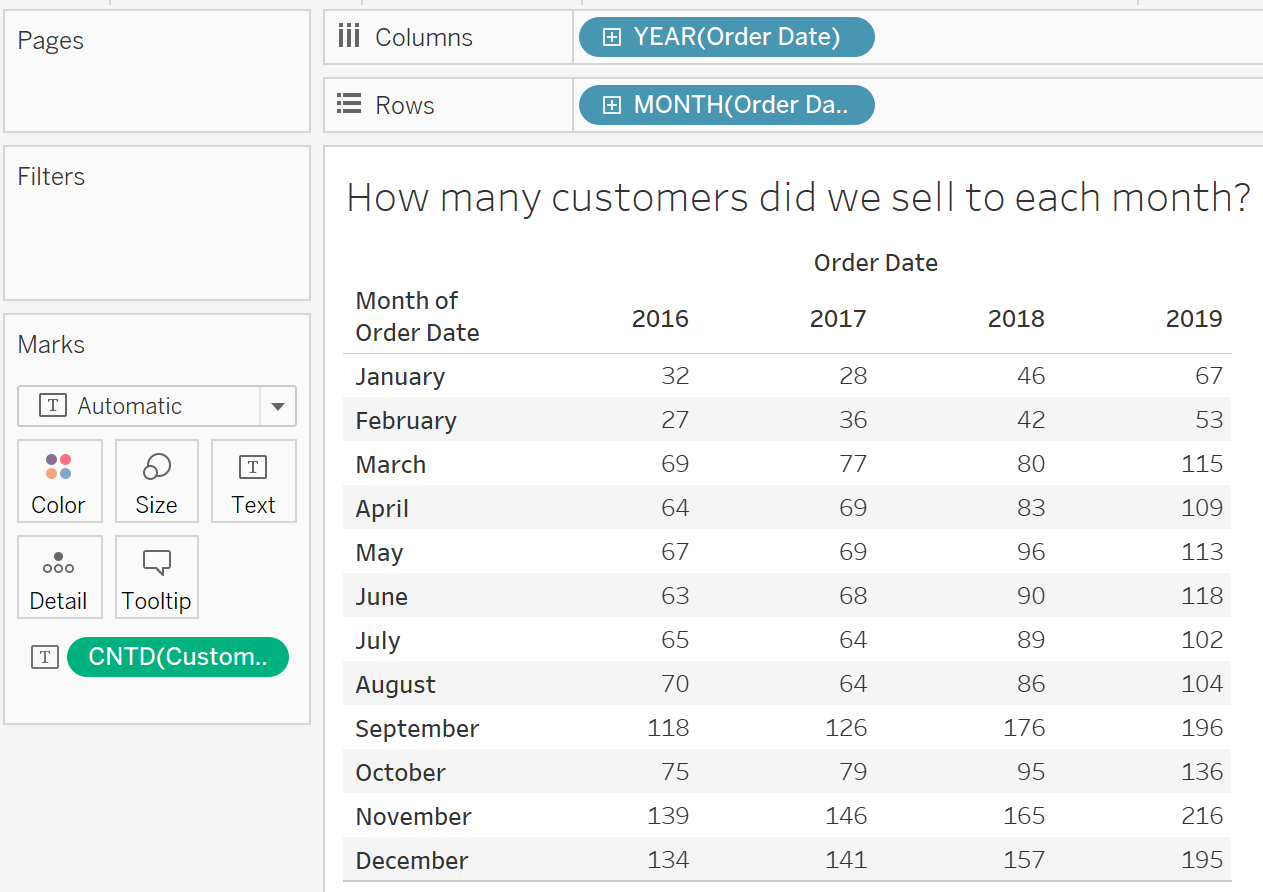
Task: Open the Color marks card
Action: click(x=59, y=481)
